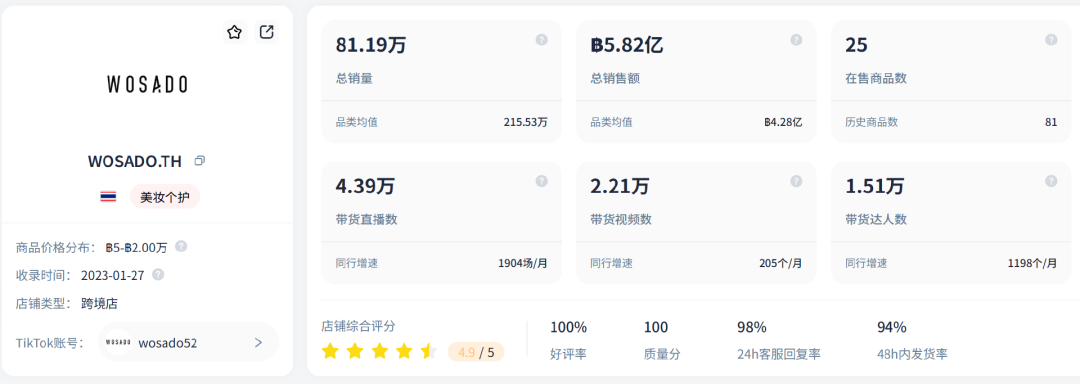The image size is (1080, 384).
Task: Select the 81.19万 total sales value
Action: point(371,45)
